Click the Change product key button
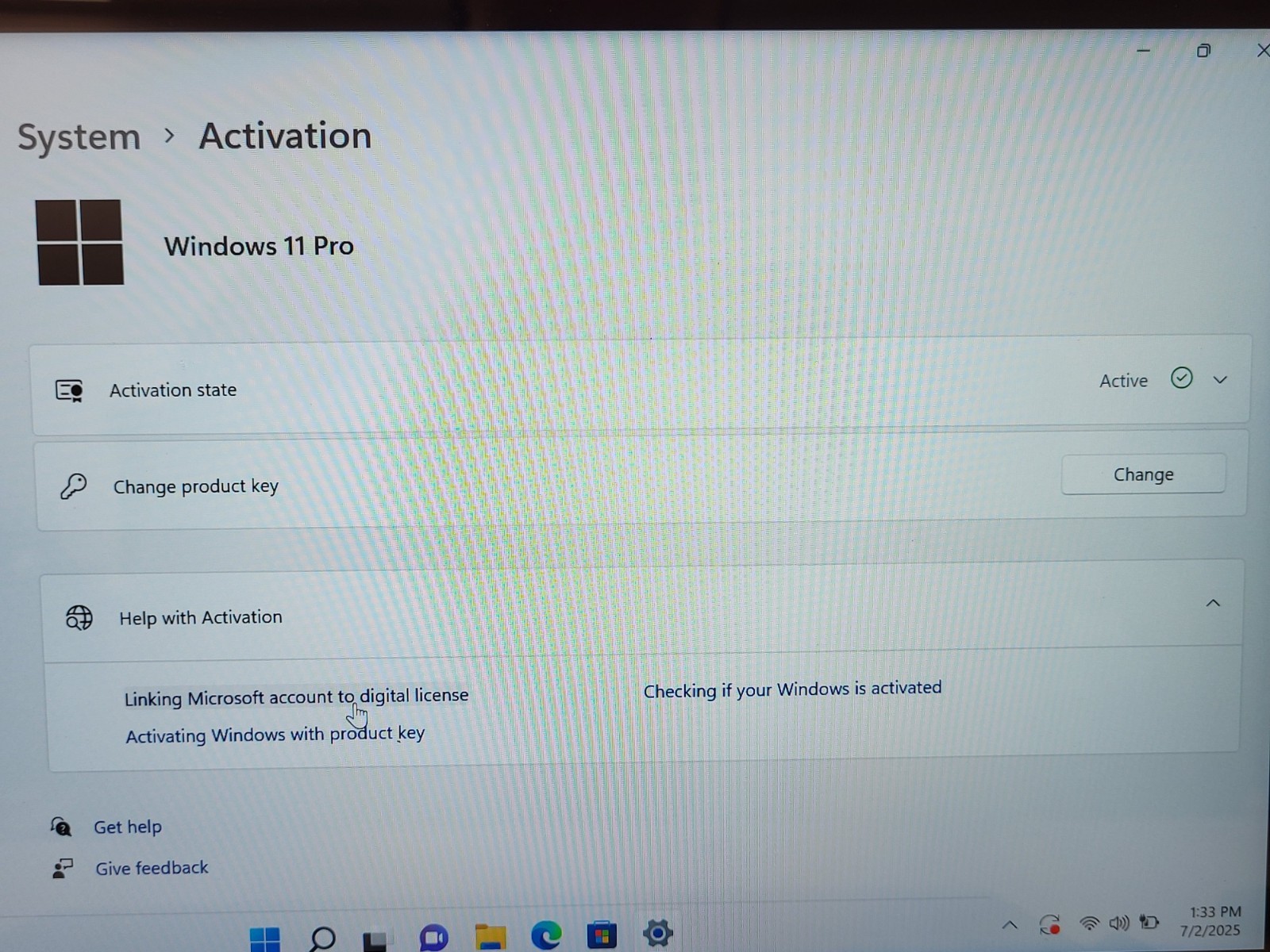Screen dimensions: 1270x952 point(1143,474)
